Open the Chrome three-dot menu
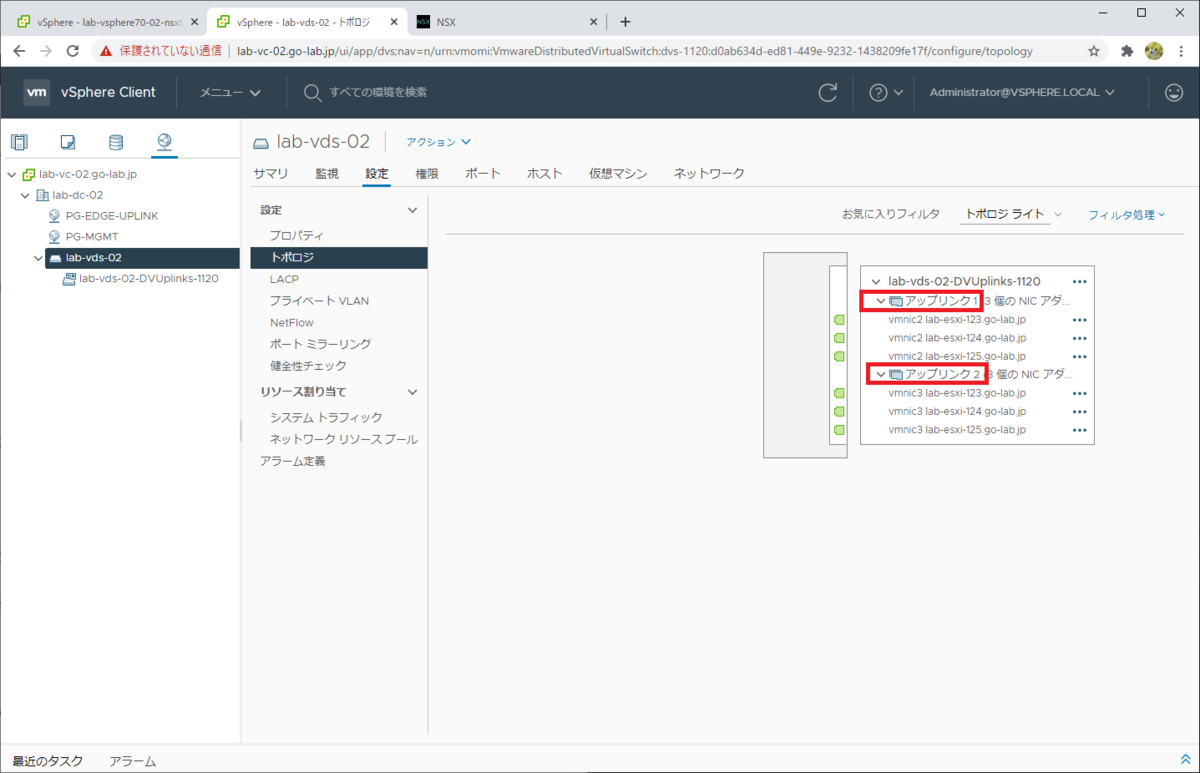This screenshot has height=773, width=1200. [x=1181, y=50]
